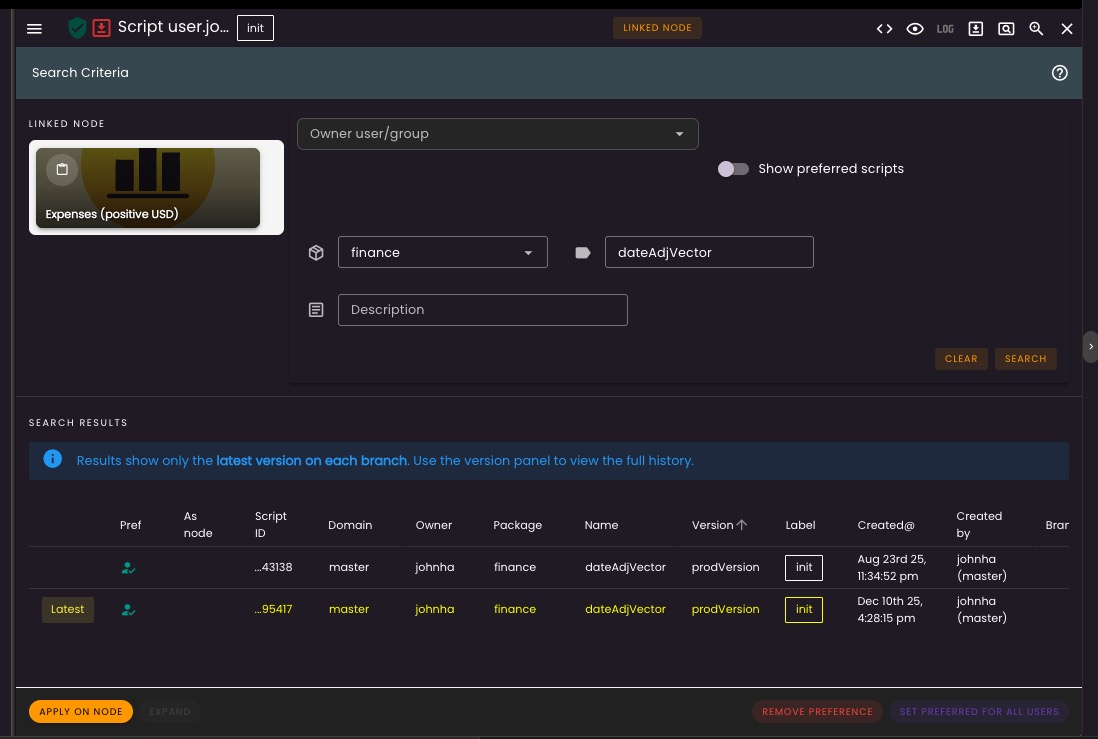Toggle the eye visibility icon
The image size is (1098, 739).
pyautogui.click(x=914, y=29)
